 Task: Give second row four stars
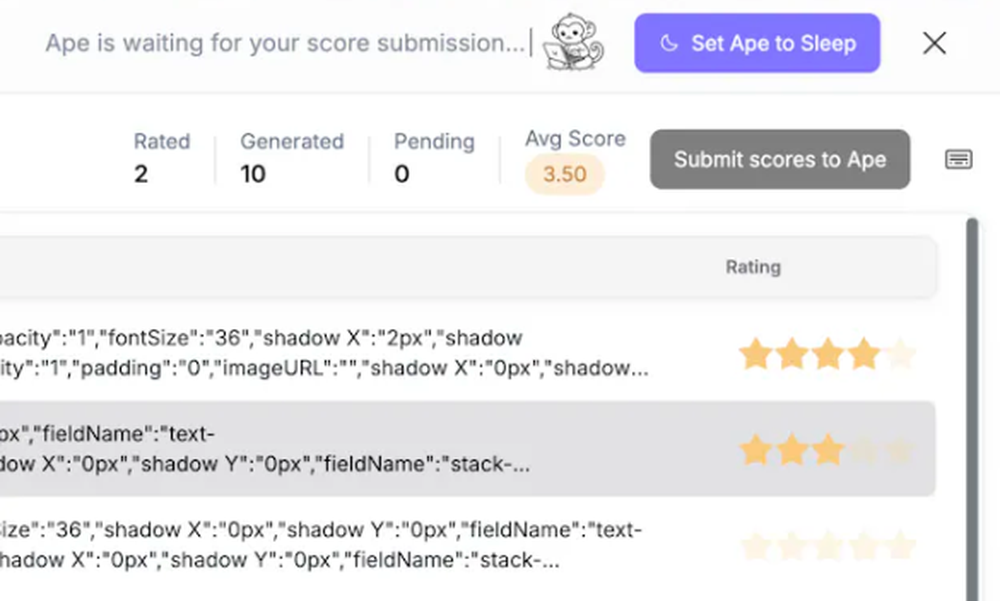pyautogui.click(x=864, y=449)
